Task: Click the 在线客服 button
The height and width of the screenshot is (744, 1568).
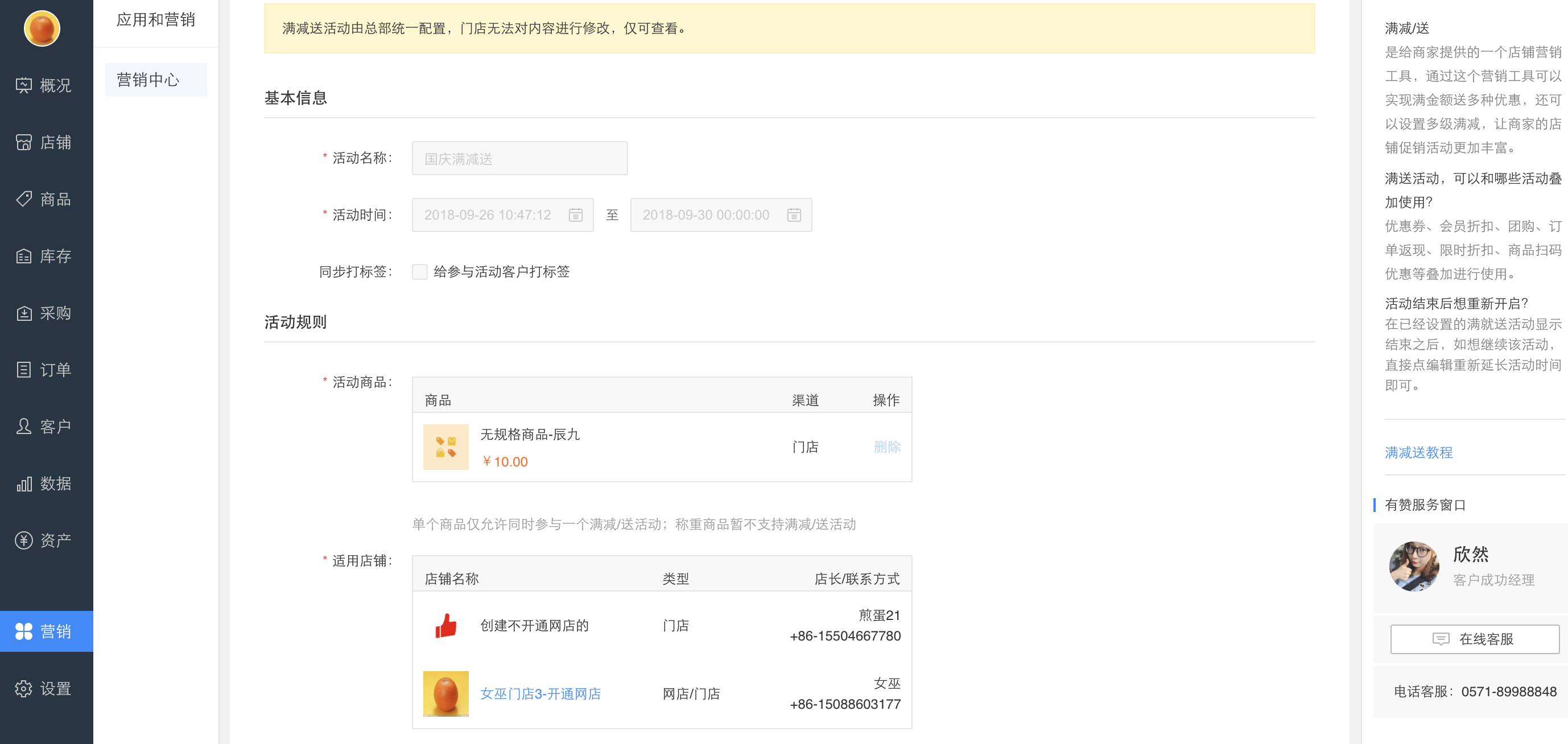Action: (1474, 639)
